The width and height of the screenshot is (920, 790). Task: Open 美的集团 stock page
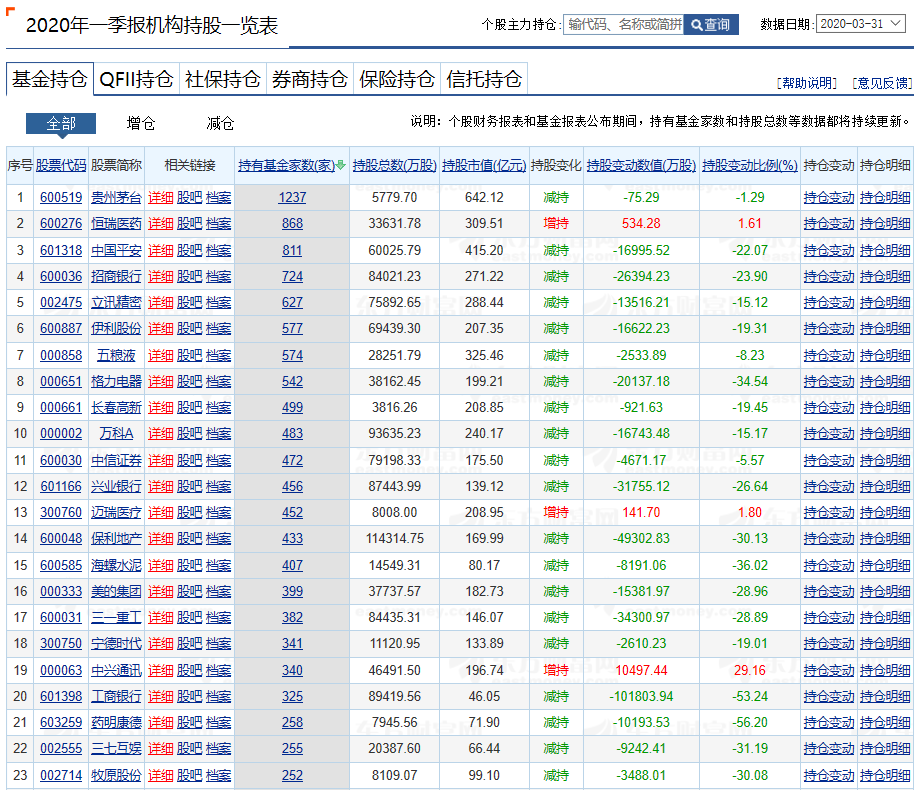coord(116,592)
